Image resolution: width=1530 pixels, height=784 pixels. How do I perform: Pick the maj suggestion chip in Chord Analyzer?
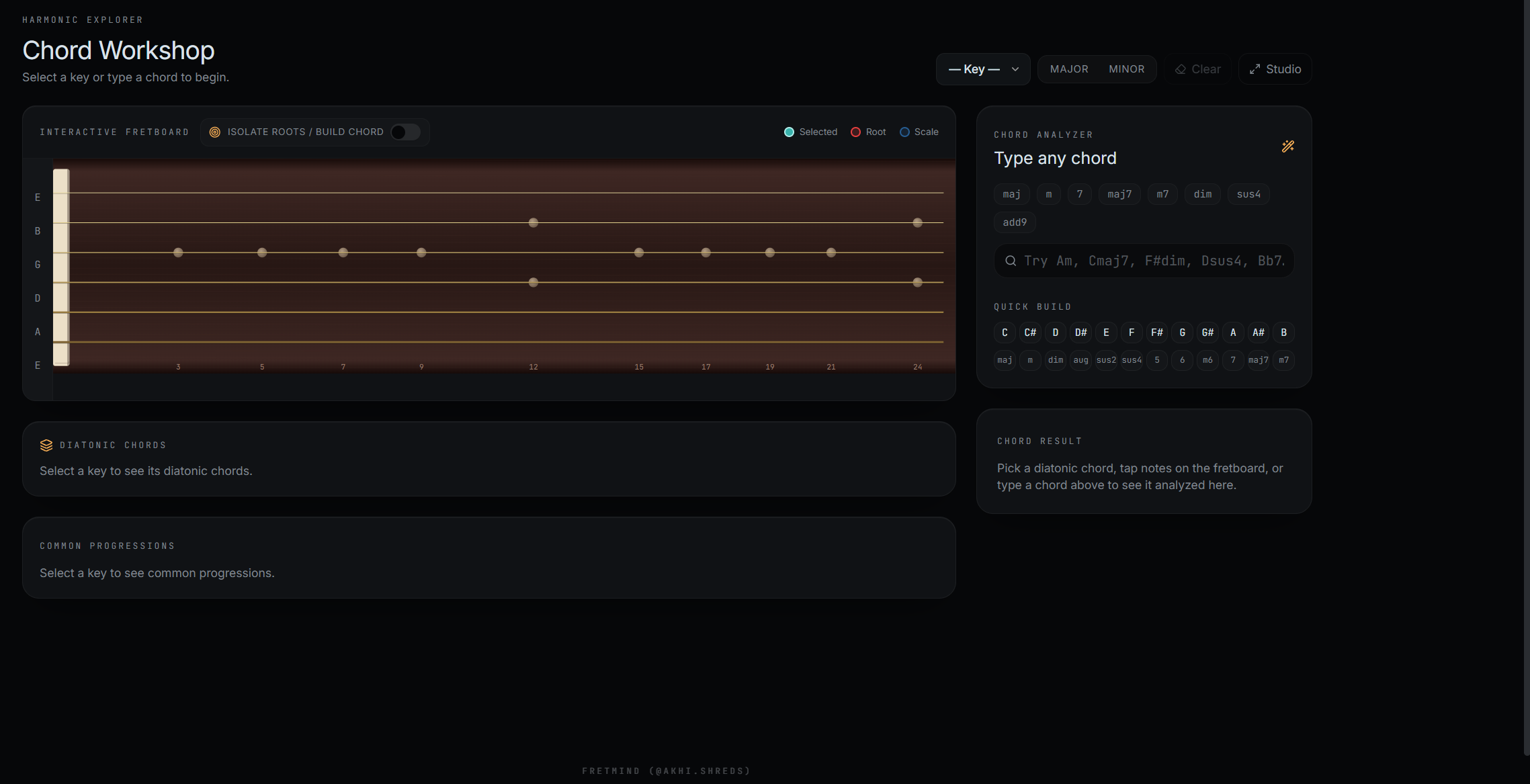[1011, 194]
